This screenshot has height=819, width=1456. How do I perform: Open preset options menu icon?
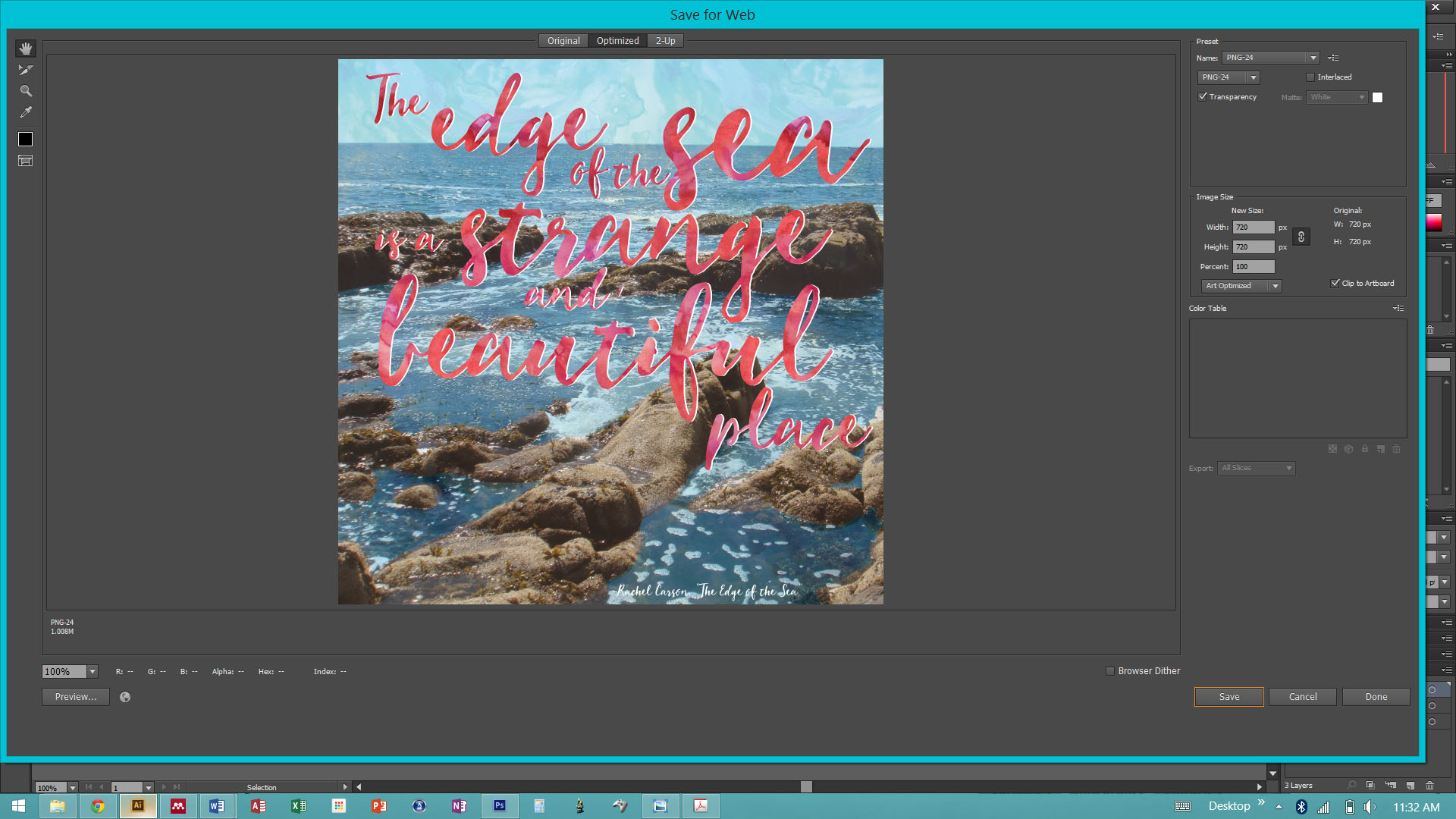[1333, 58]
